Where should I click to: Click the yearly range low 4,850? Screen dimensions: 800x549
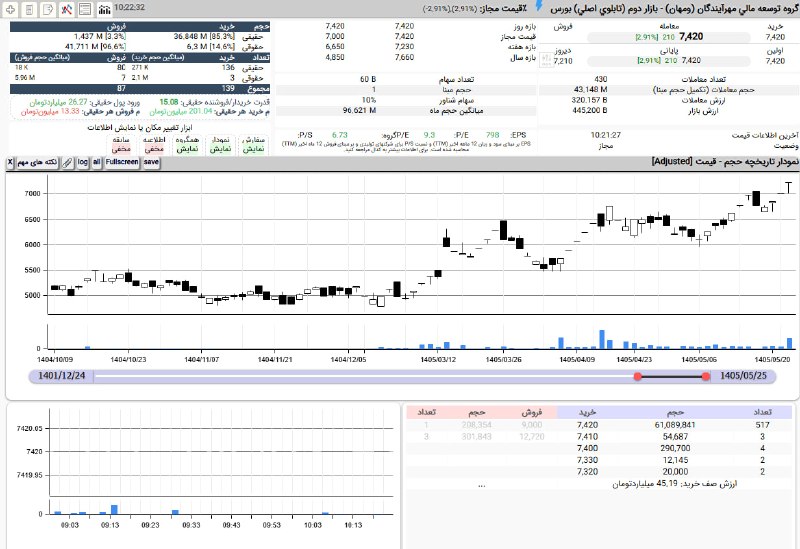(x=335, y=57)
